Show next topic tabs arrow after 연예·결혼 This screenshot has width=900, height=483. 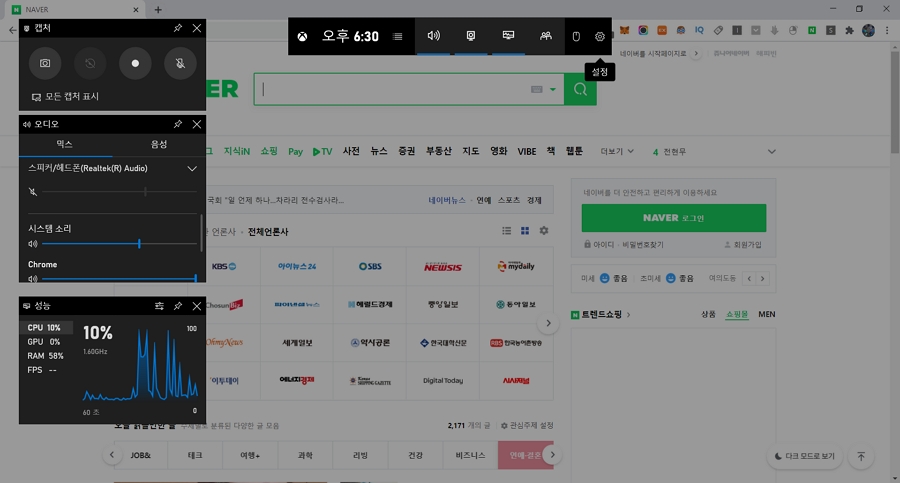point(552,455)
